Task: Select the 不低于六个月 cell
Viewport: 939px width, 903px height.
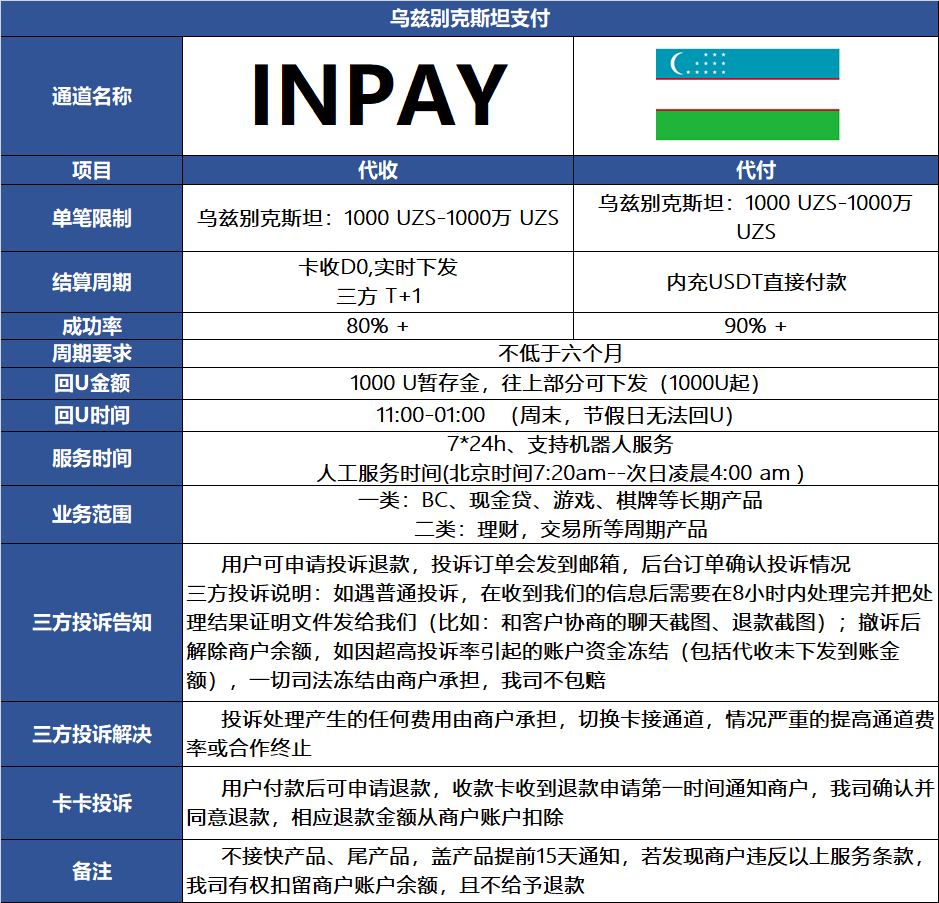Action: pos(559,353)
